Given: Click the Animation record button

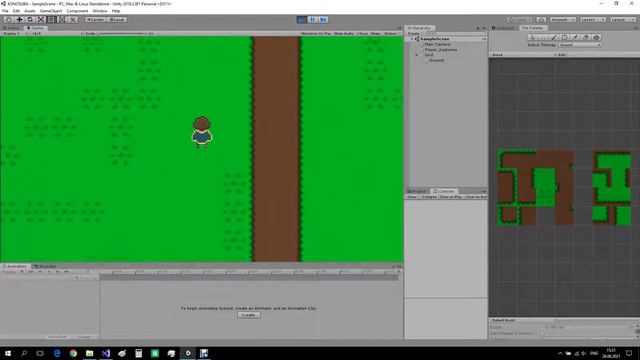Looking at the screenshot, I should 22,272.
